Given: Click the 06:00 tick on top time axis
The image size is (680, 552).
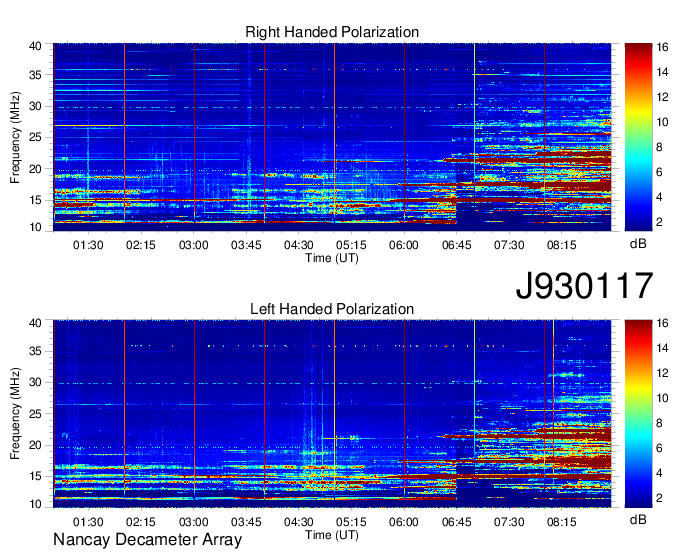Looking at the screenshot, I should (404, 245).
